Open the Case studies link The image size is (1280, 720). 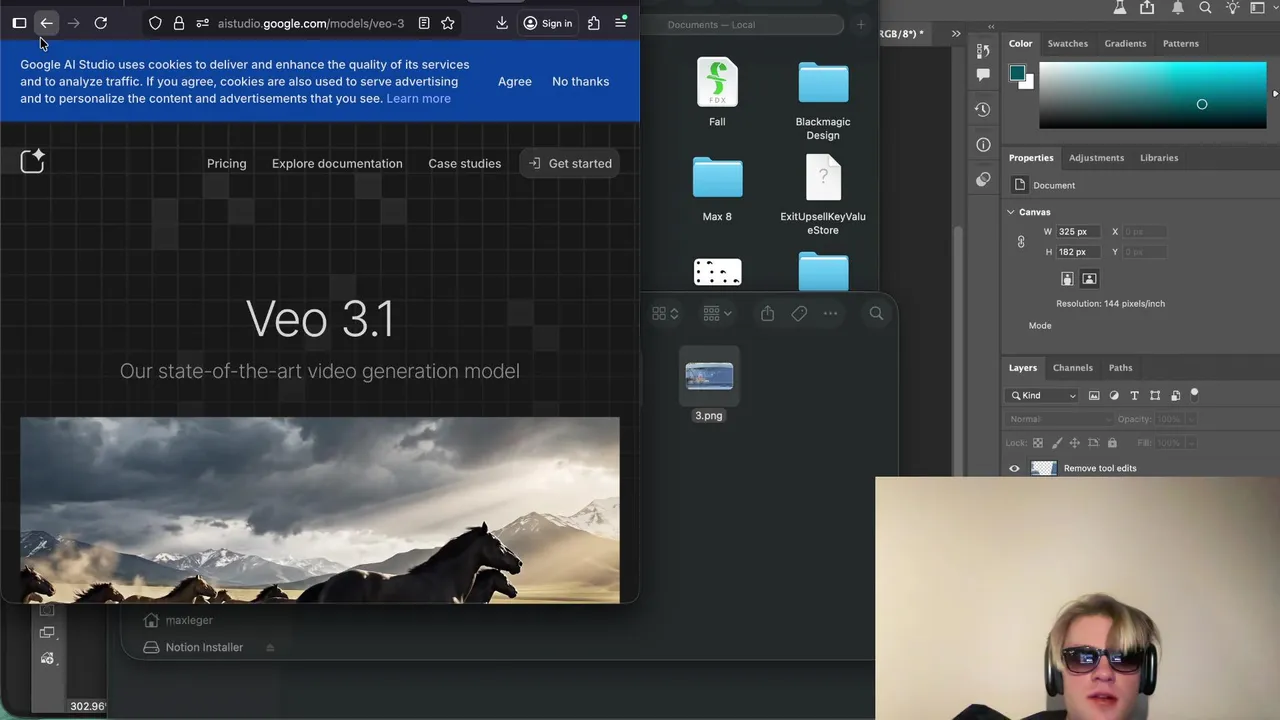(x=464, y=163)
